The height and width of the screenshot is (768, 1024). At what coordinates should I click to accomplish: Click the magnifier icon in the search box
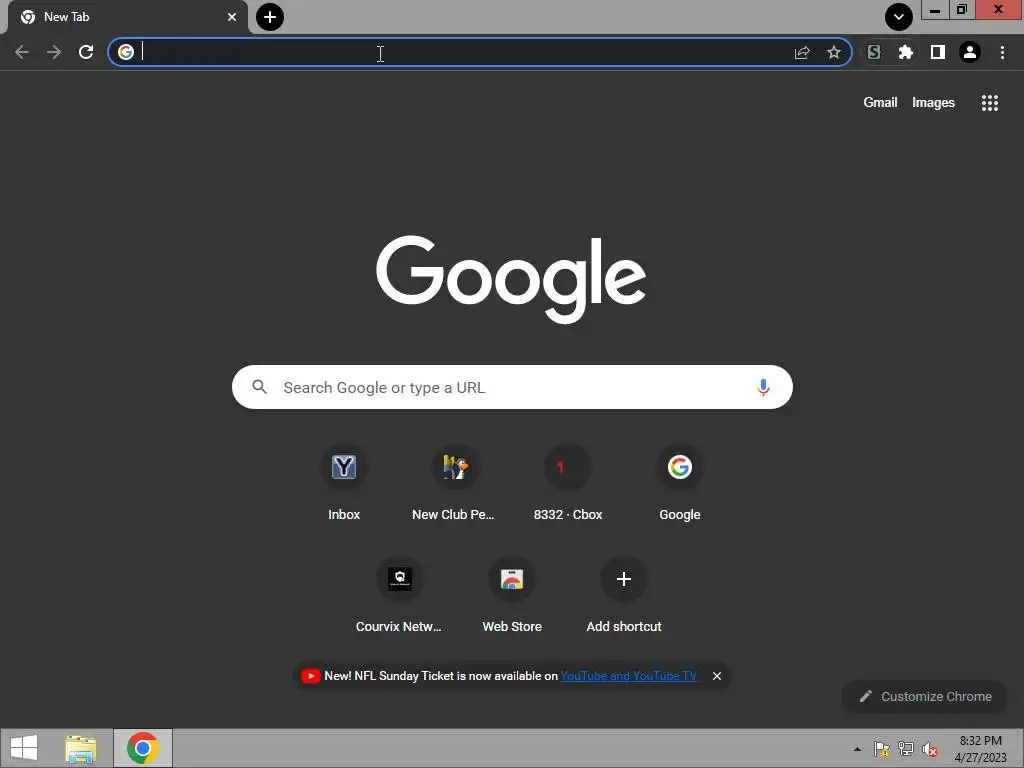click(259, 387)
